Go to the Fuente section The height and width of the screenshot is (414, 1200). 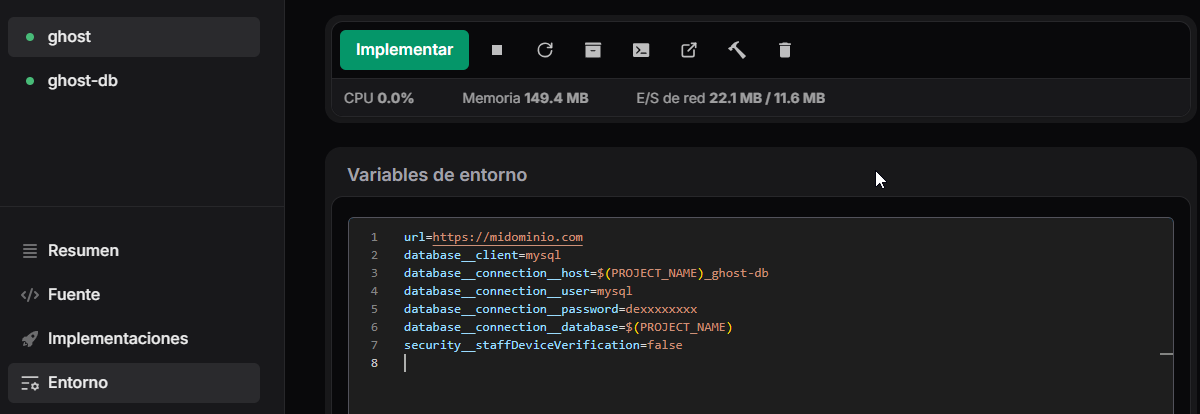pyautogui.click(x=73, y=295)
